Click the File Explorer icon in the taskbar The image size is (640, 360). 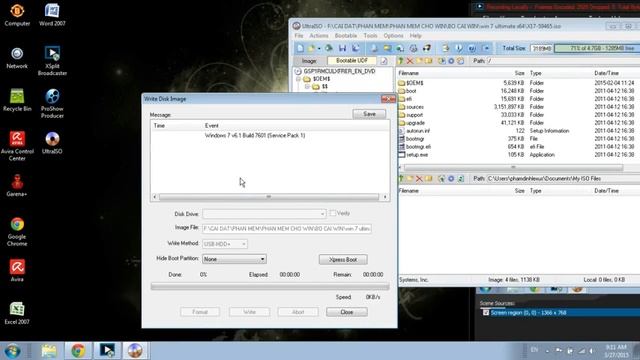[x=49, y=351]
